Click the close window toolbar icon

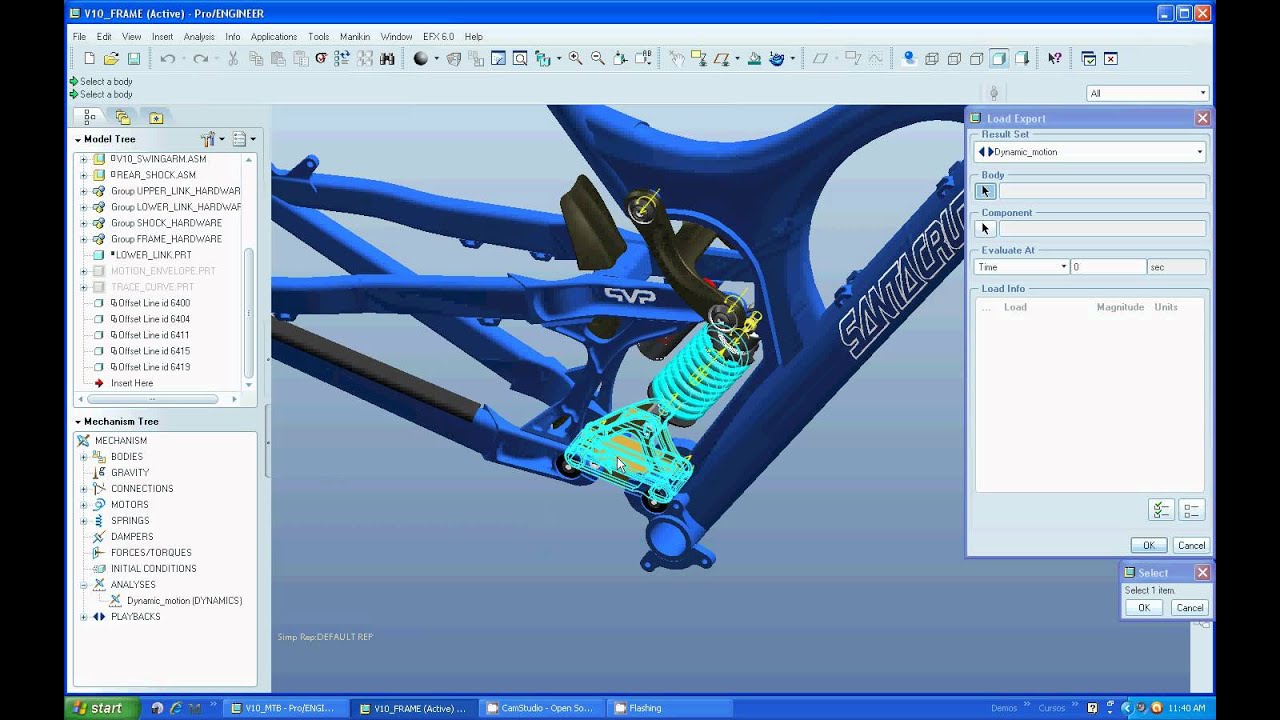coord(1110,59)
